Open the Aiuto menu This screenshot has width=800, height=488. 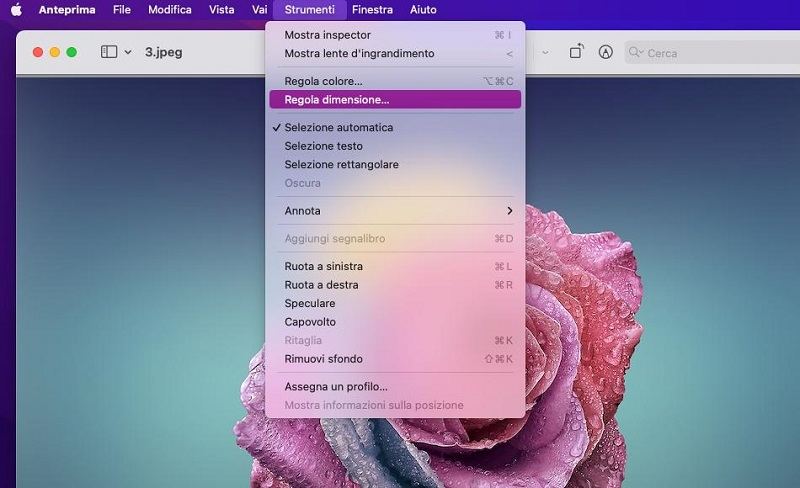(x=423, y=10)
